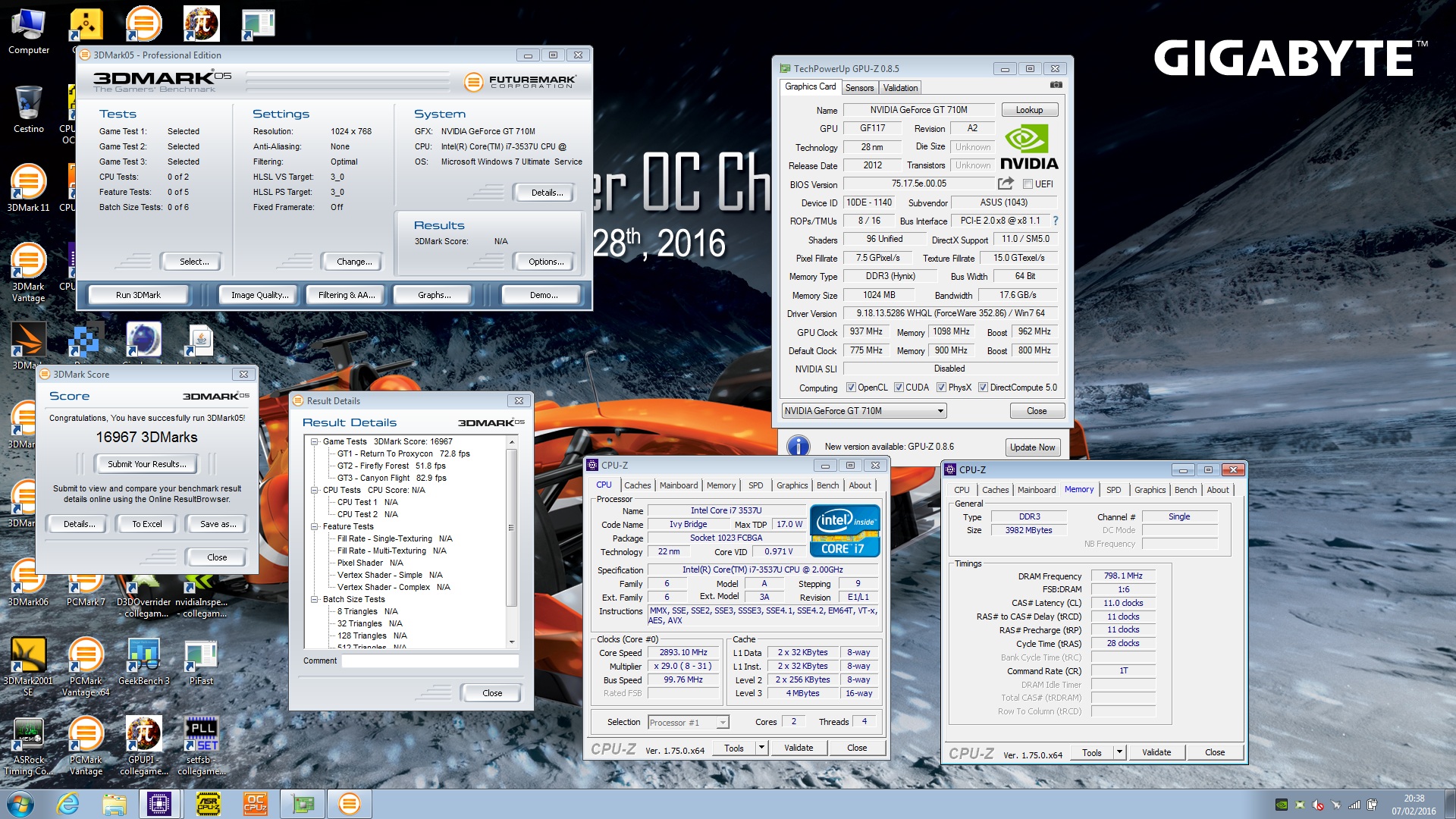Open the NVIDIA GeForce GT 710M GPU dropdown
Image resolution: width=1456 pixels, height=819 pixels.
(864, 411)
